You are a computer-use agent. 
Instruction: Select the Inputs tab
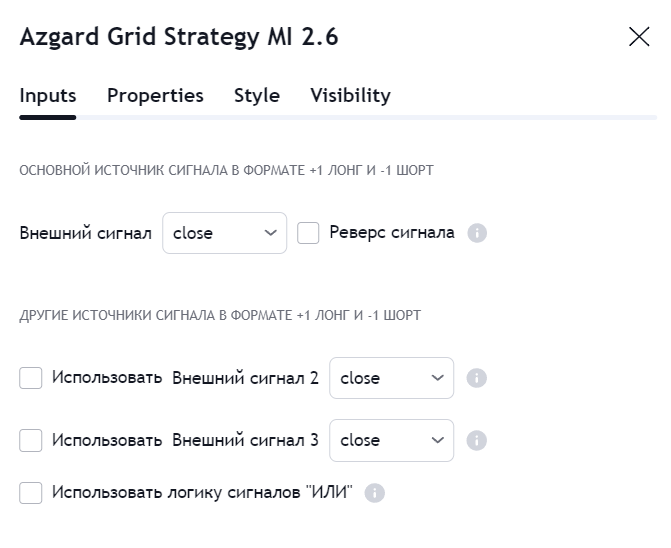[48, 96]
